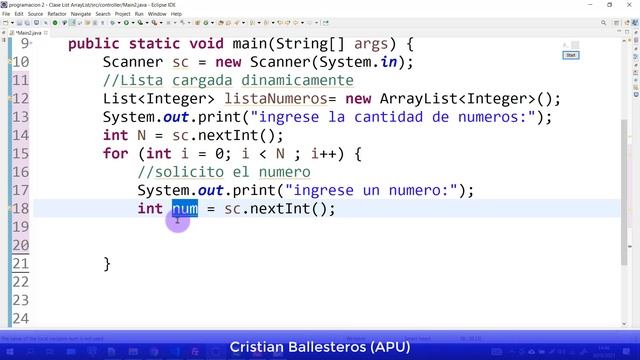The height and width of the screenshot is (360, 640).
Task: Click the New Java Package icon
Action: pos(197,23)
